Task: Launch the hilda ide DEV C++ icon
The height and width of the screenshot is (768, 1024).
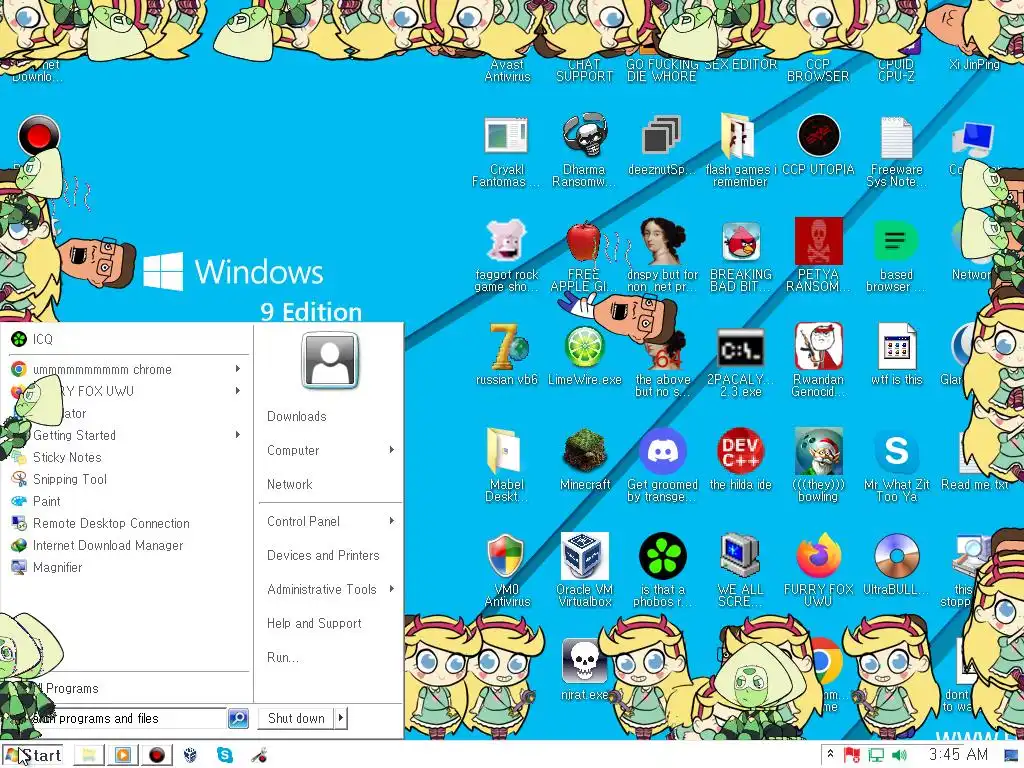Action: (x=741, y=451)
